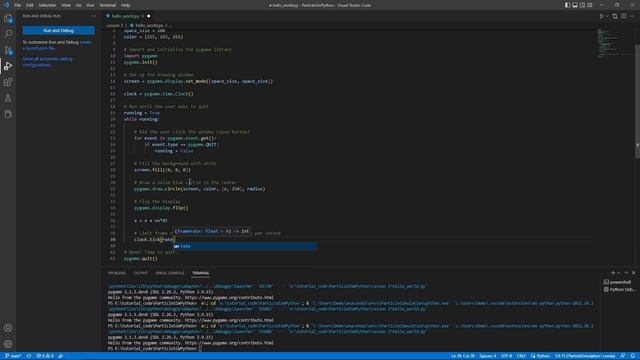Open the File menu
Screen dimensions: 640x360
pos(18,5)
